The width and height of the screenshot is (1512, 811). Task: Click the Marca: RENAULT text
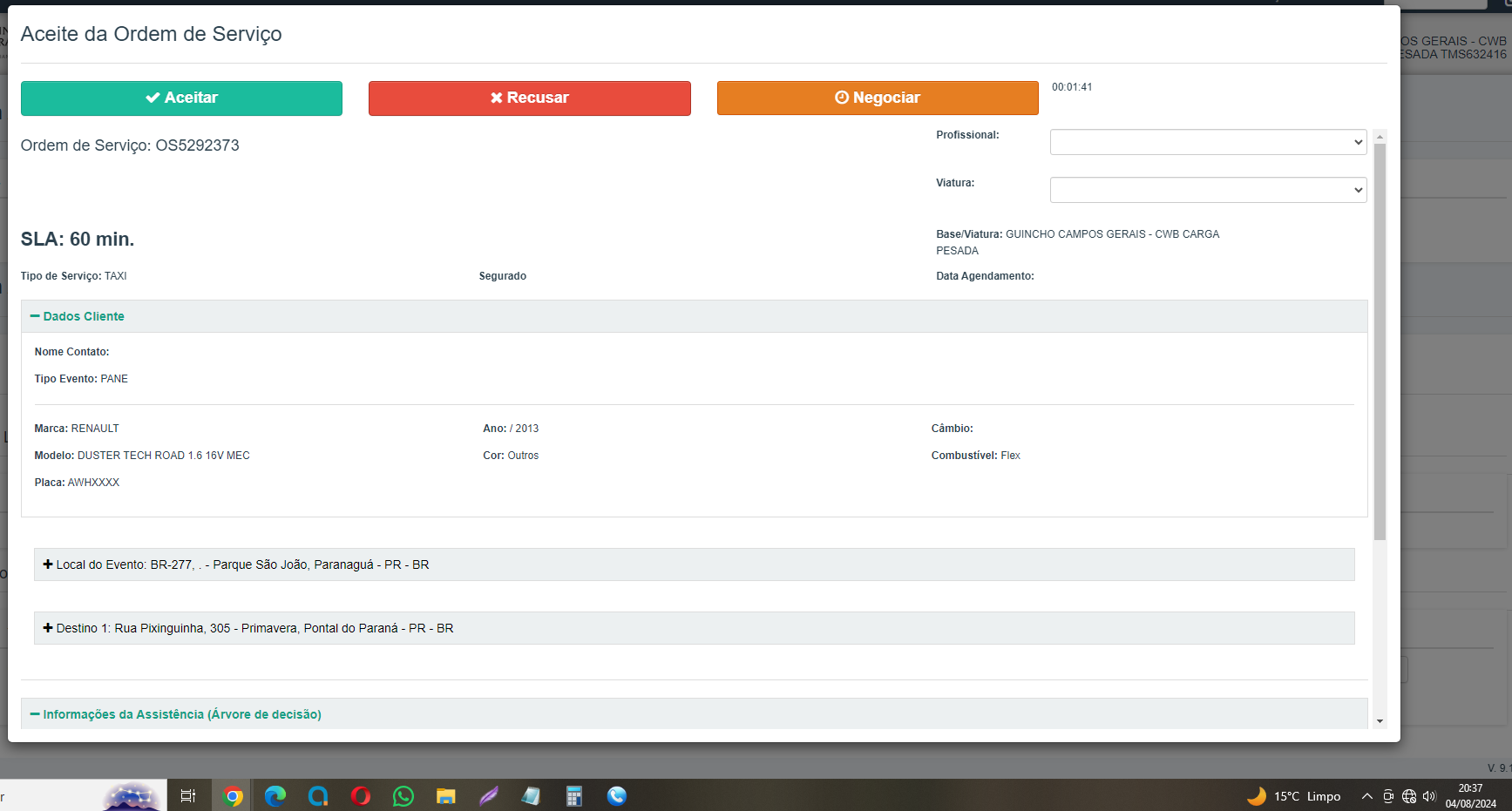[77, 429]
